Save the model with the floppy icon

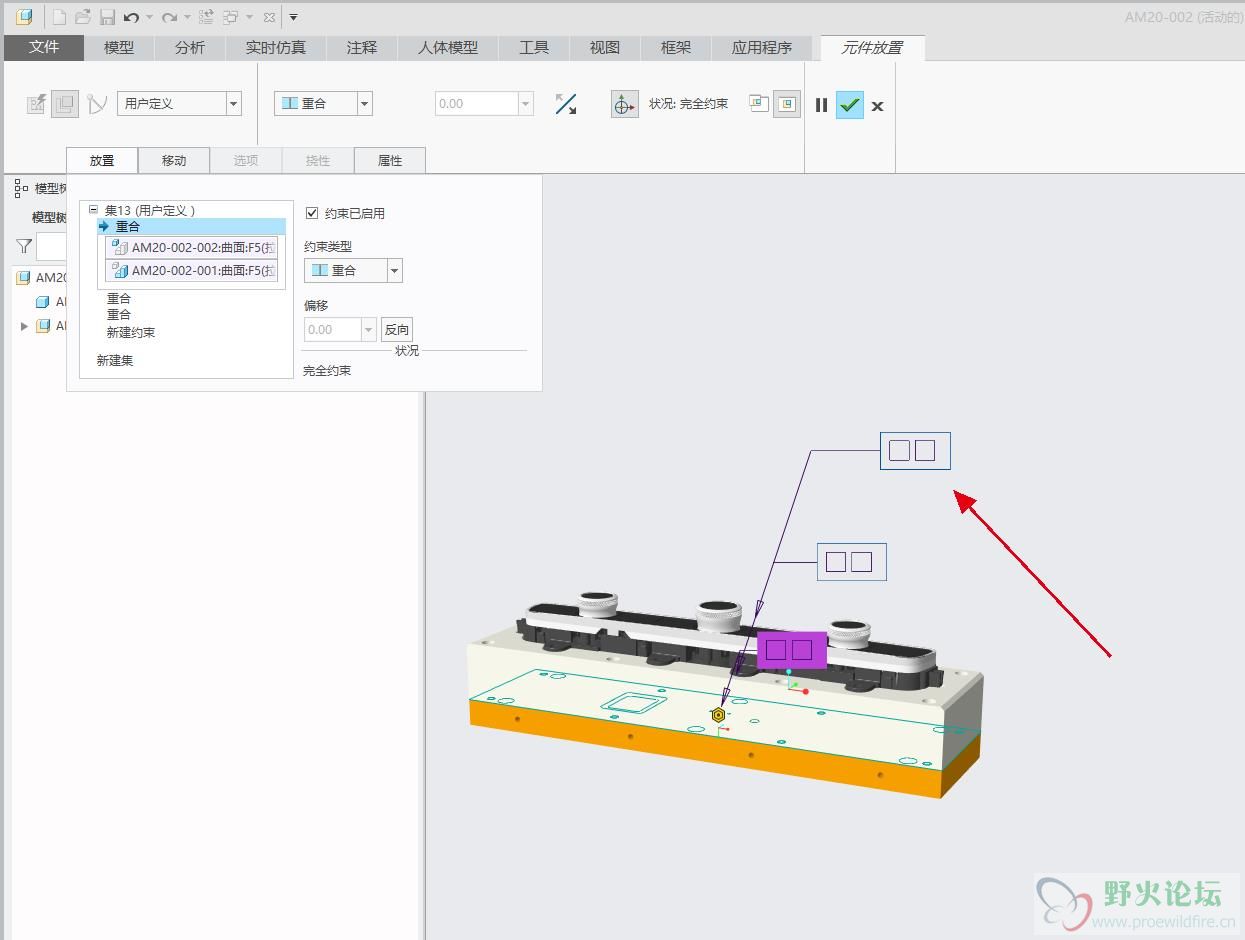(x=107, y=17)
